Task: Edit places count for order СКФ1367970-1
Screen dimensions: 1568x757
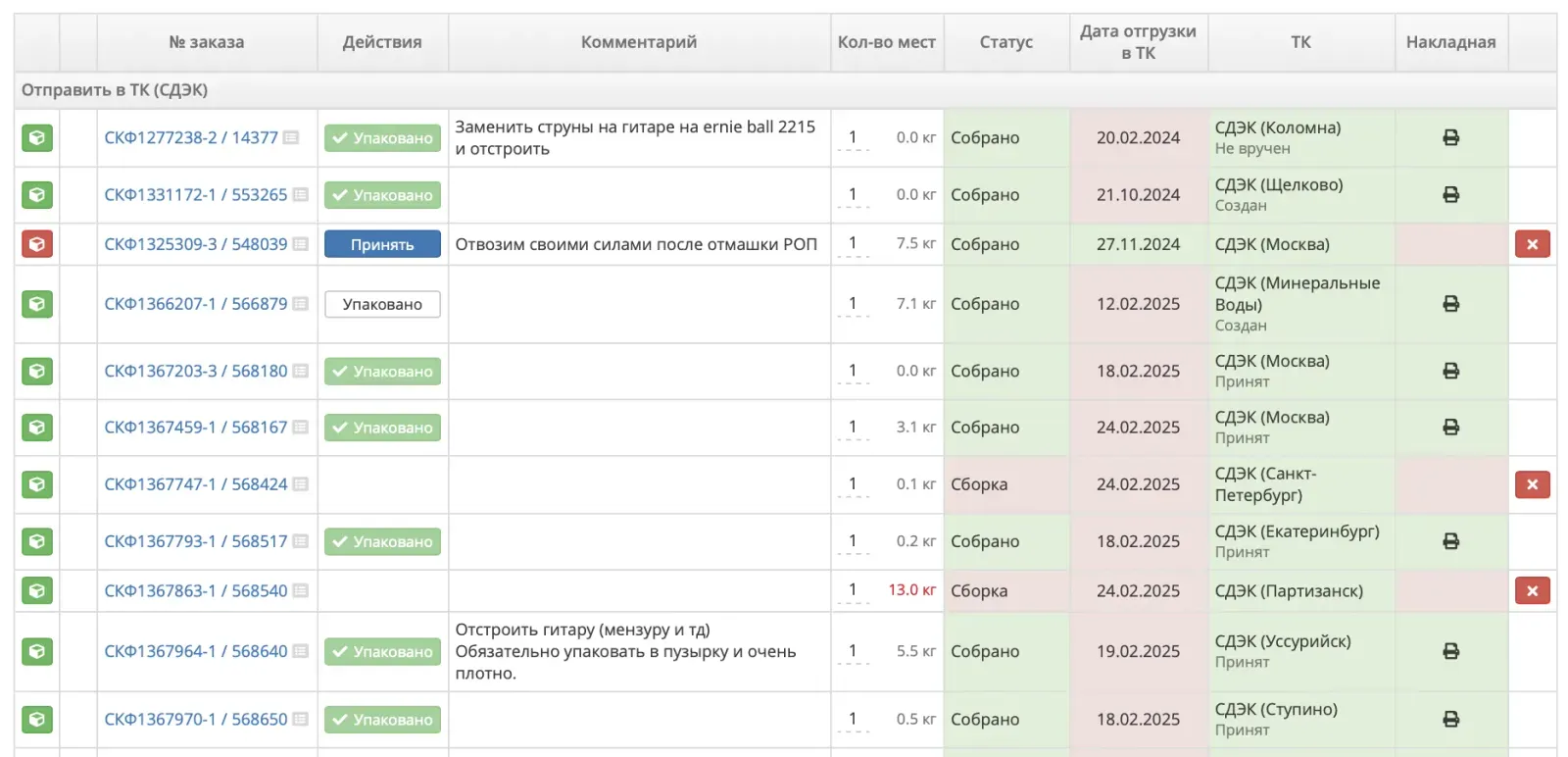Action: (x=853, y=720)
